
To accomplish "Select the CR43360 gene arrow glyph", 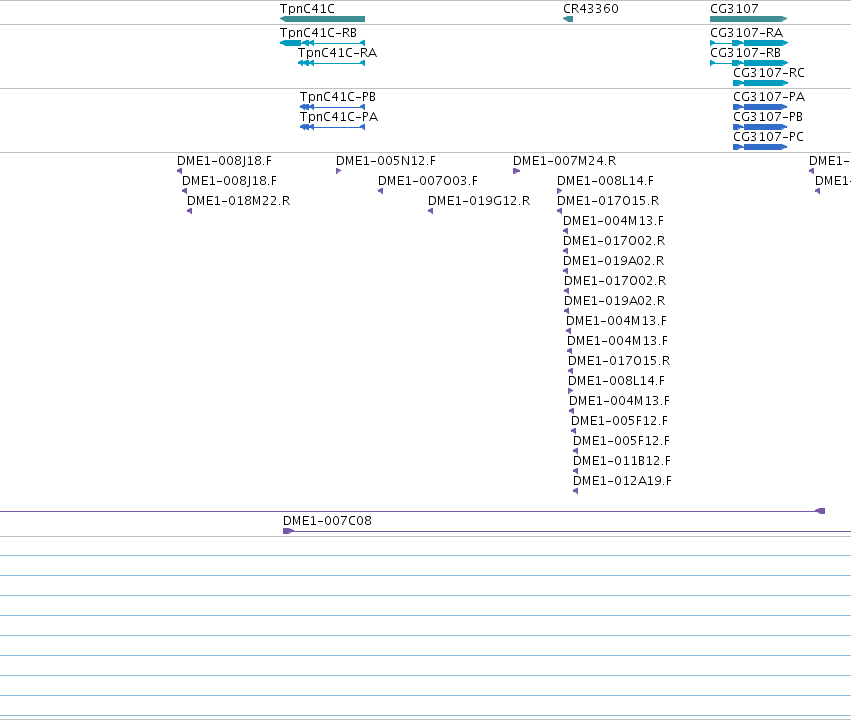I will 568,19.
